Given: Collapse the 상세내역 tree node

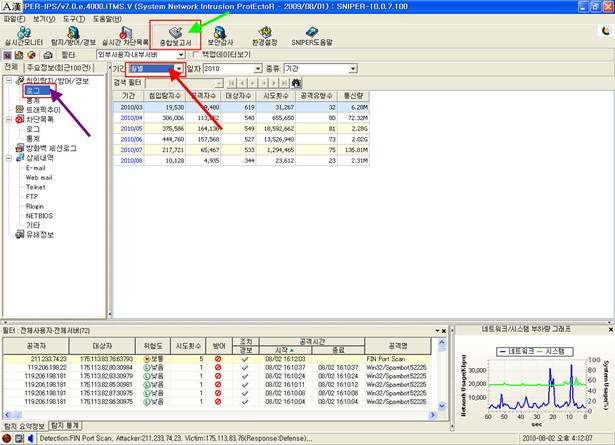Looking at the screenshot, I should 9,158.
